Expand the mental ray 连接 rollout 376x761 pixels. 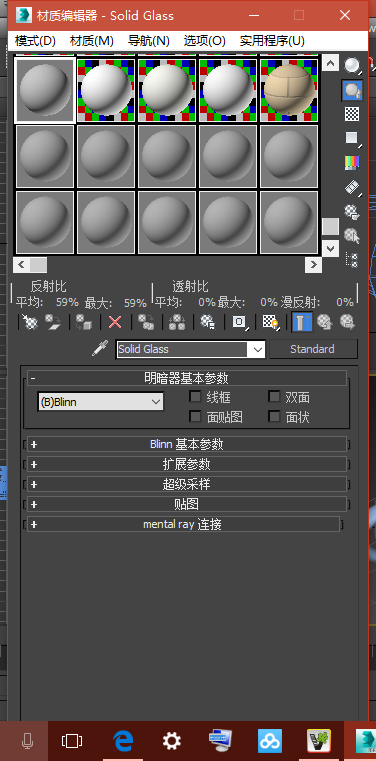[x=183, y=524]
